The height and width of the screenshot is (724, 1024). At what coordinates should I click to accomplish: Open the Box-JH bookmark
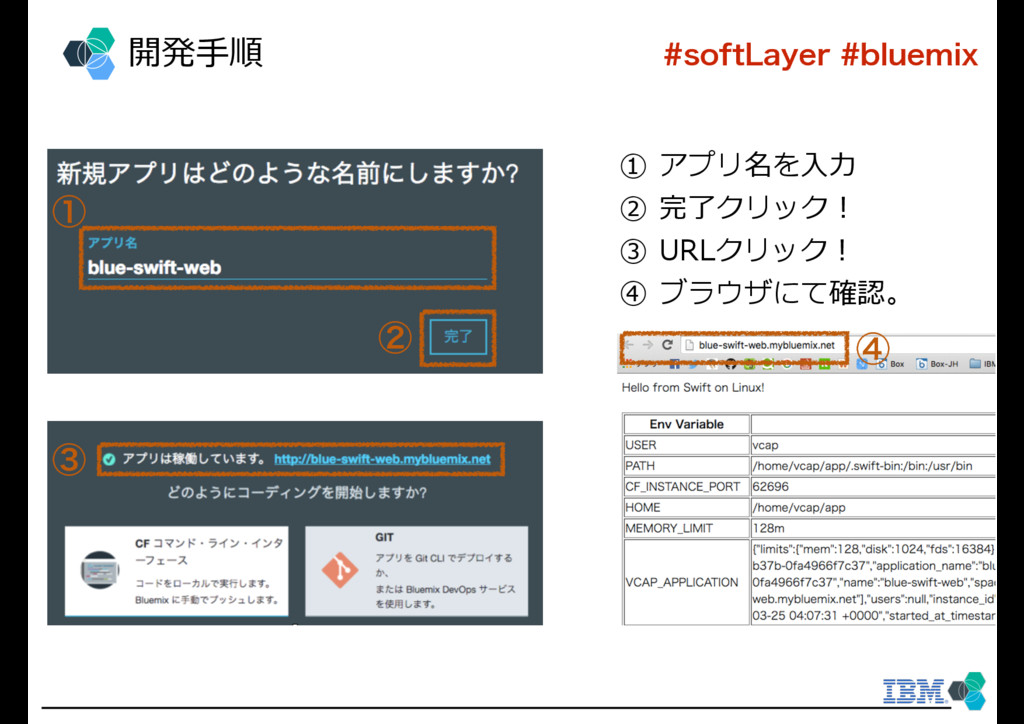point(937,364)
